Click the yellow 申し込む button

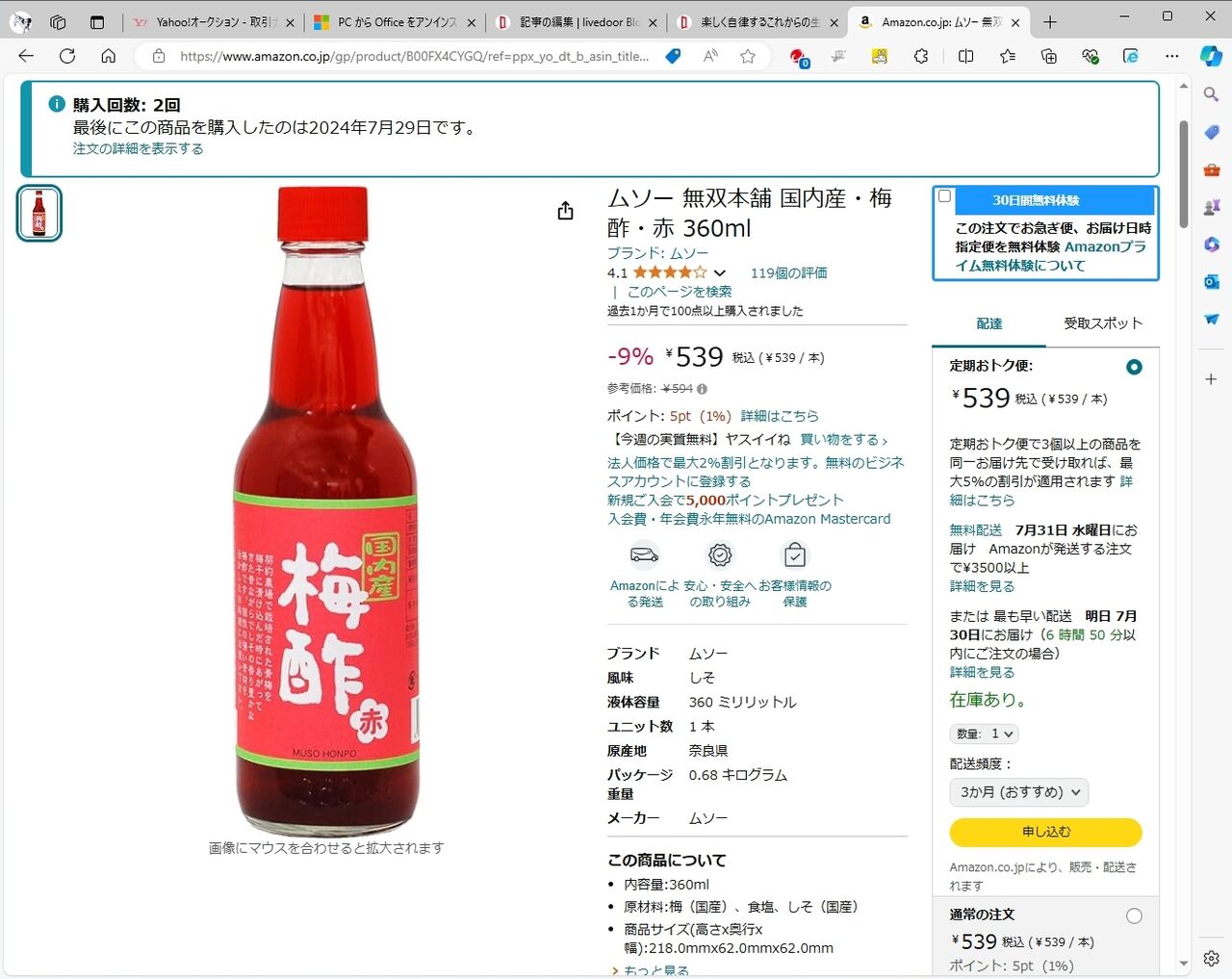click(x=1045, y=832)
